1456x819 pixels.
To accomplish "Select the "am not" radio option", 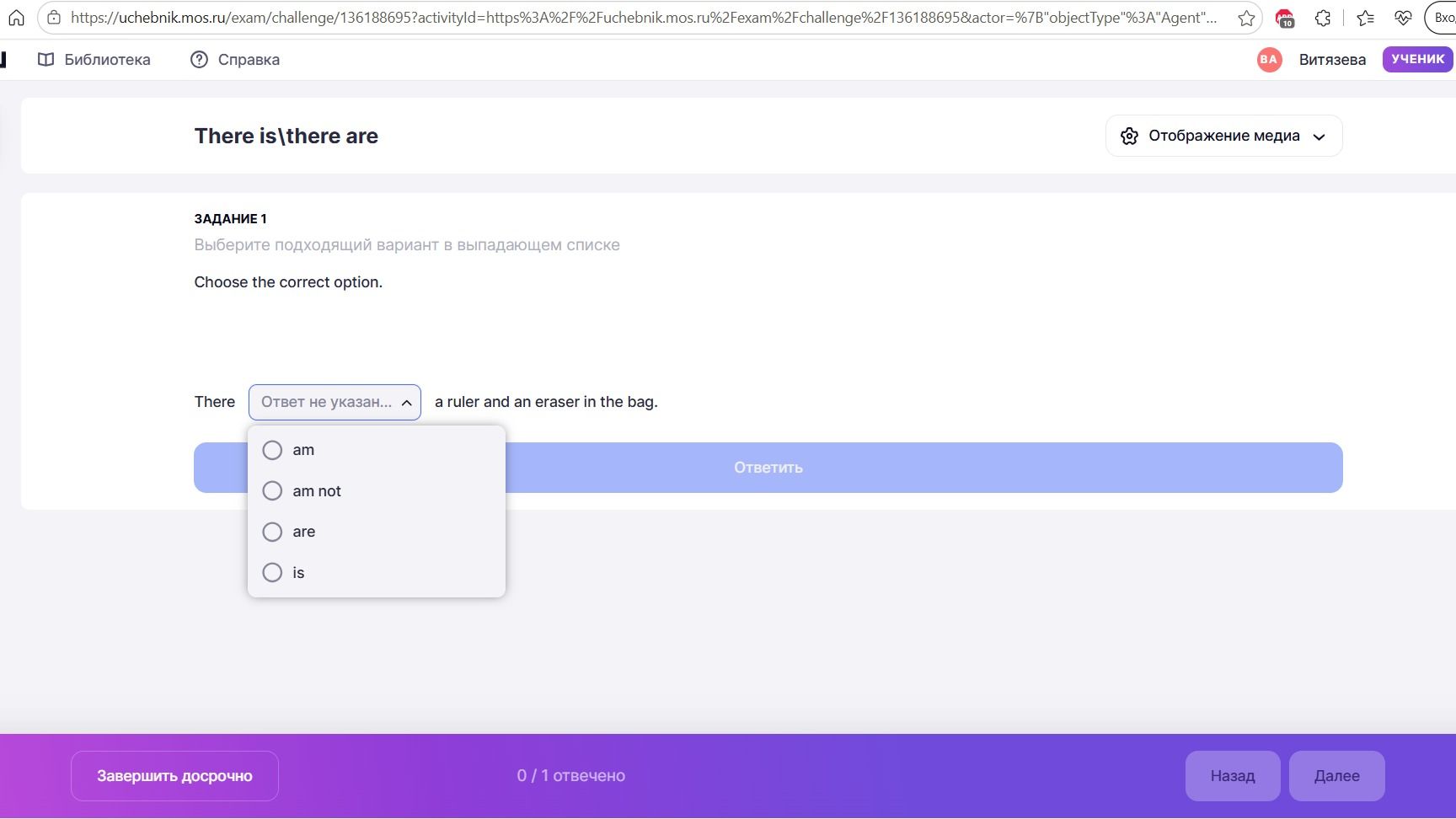I will point(272,490).
